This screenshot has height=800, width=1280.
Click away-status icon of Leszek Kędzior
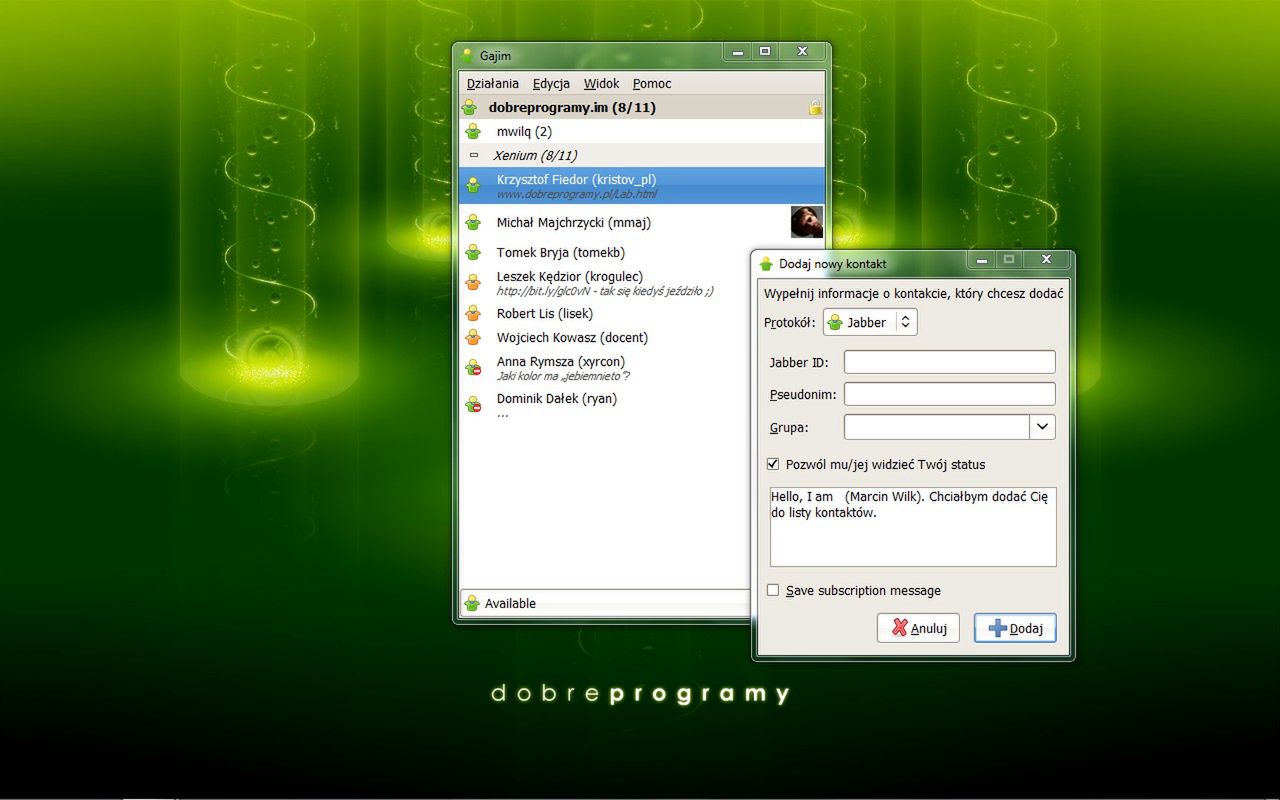click(x=474, y=282)
